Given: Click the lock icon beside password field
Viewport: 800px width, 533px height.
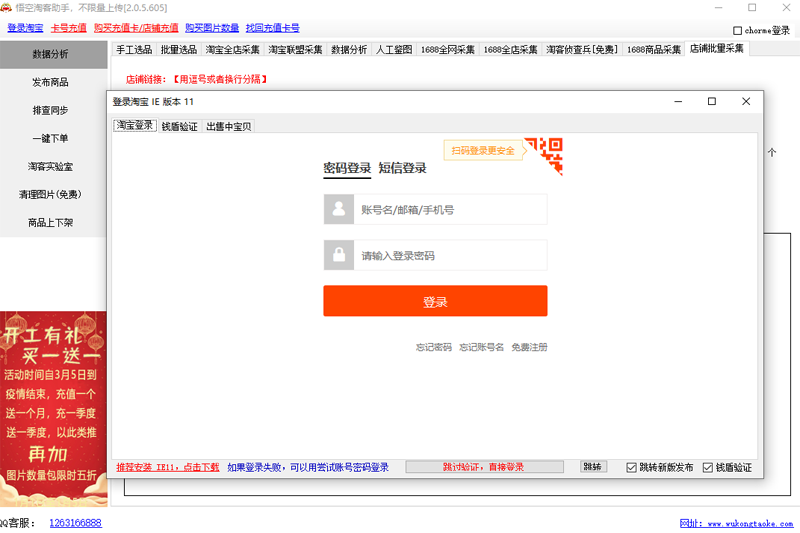Looking at the screenshot, I should pos(339,255).
